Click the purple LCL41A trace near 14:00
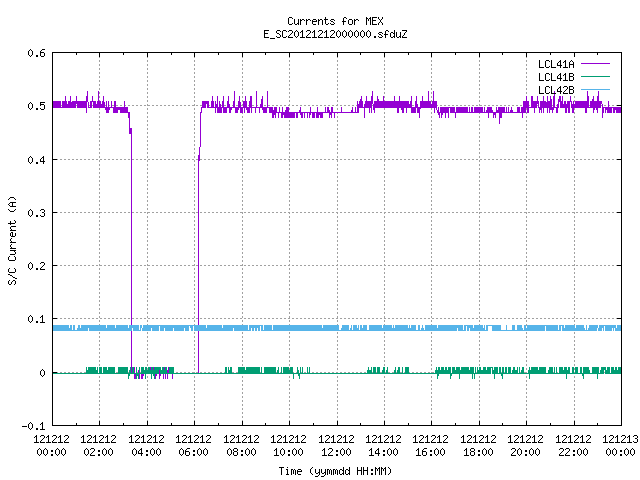 point(384,104)
